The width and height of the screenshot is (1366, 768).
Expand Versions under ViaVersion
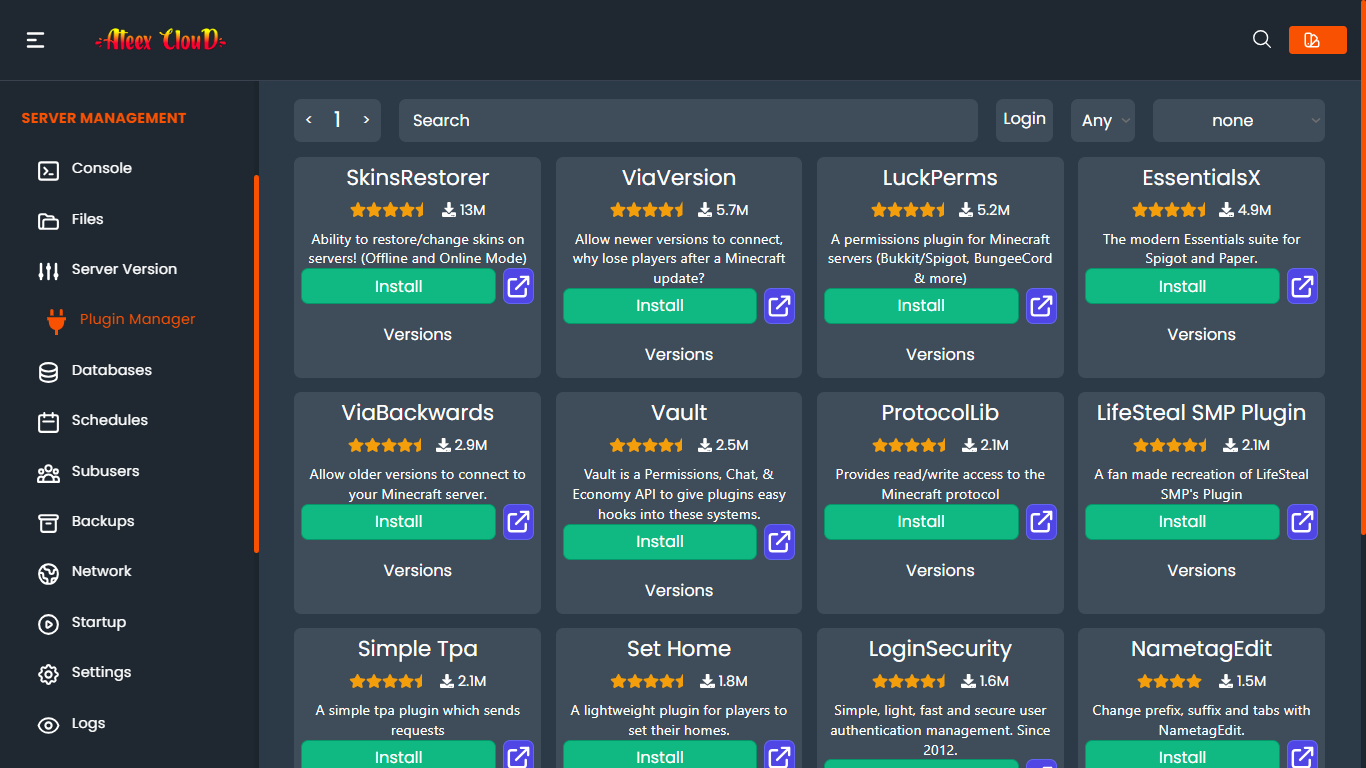tap(678, 354)
